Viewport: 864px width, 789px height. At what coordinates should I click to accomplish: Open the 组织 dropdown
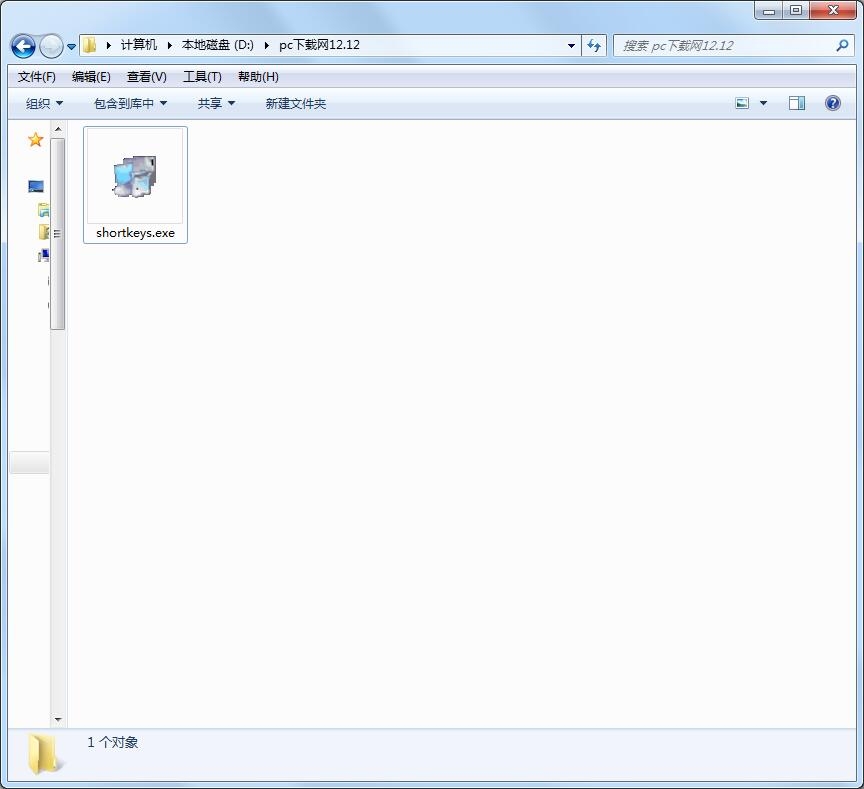coord(45,103)
